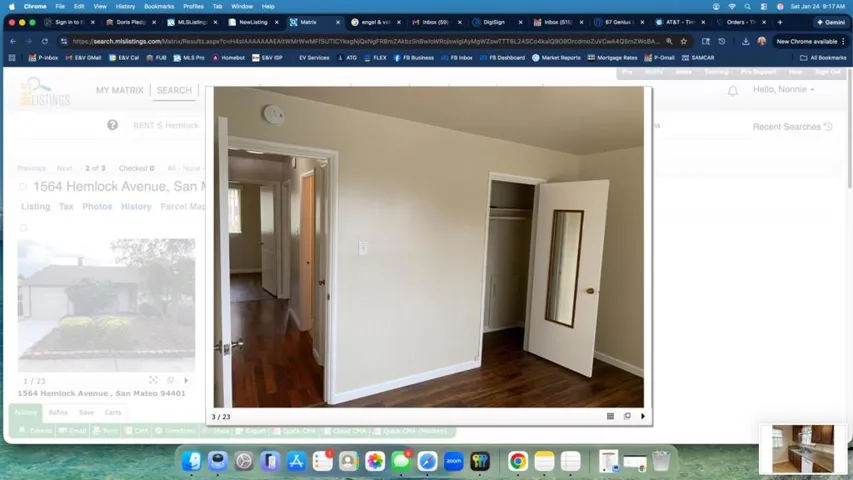Click the enlarge photo icon in viewer
The height and width of the screenshot is (480, 853).
click(x=627, y=416)
